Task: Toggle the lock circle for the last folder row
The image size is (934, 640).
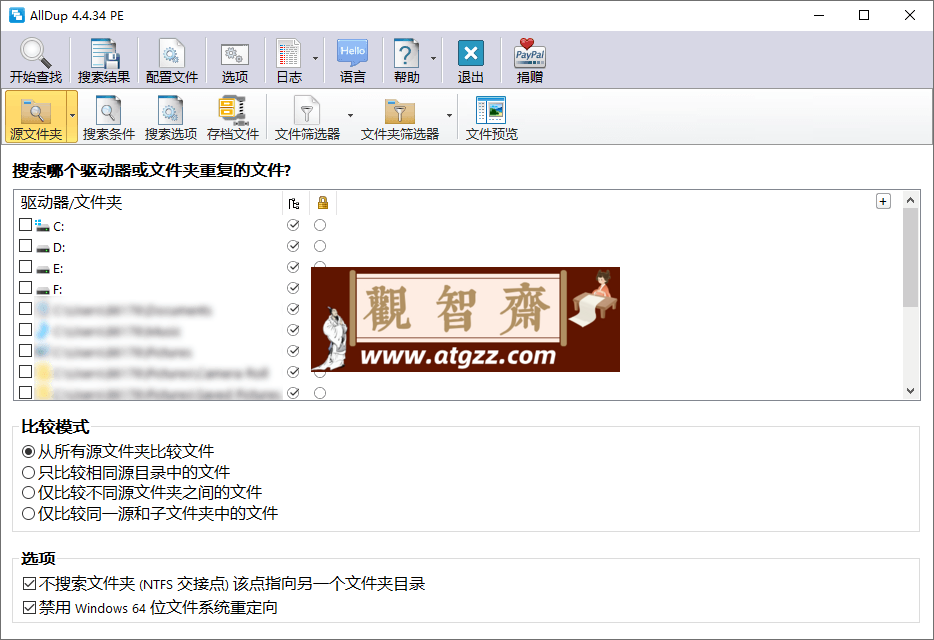Action: pos(320,393)
